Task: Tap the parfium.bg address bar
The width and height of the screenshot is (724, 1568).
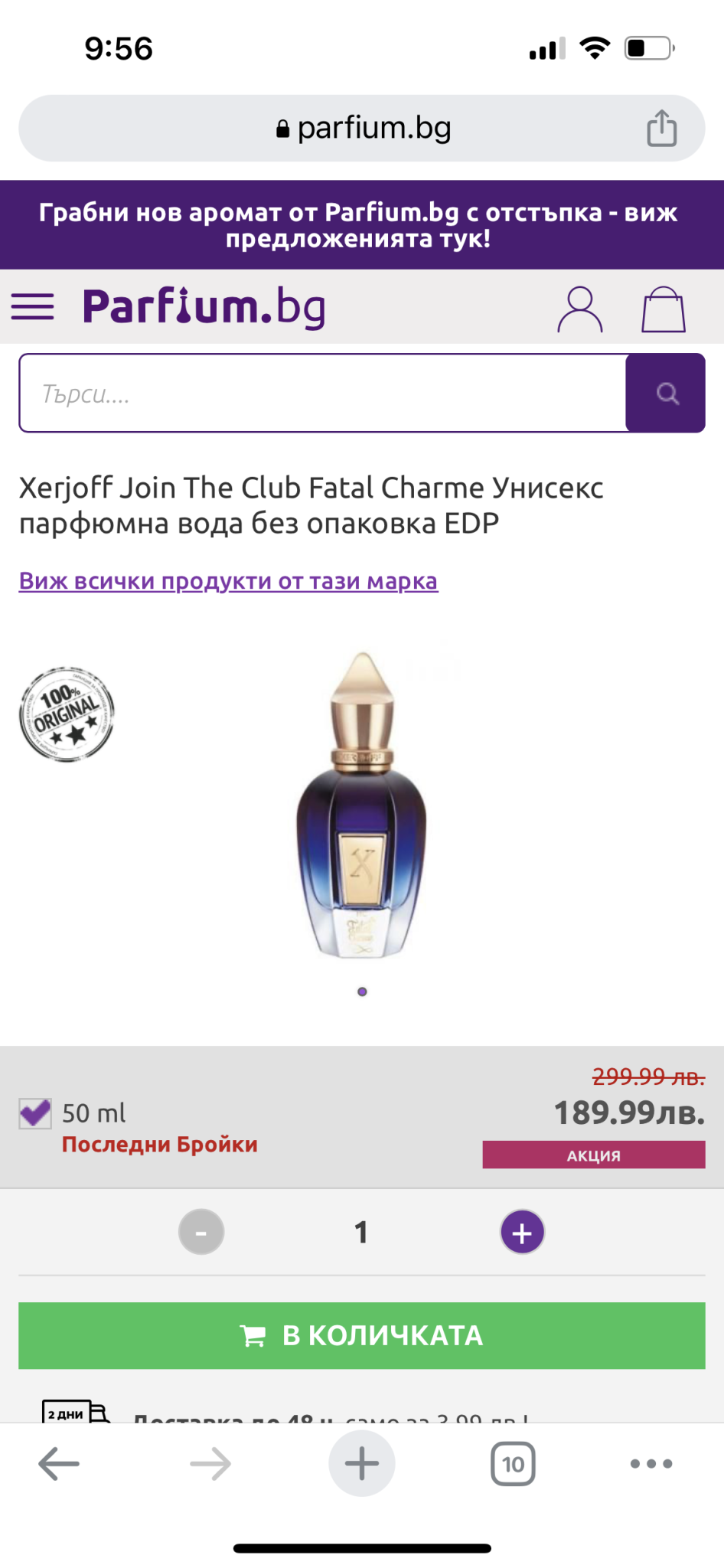Action: click(x=362, y=128)
